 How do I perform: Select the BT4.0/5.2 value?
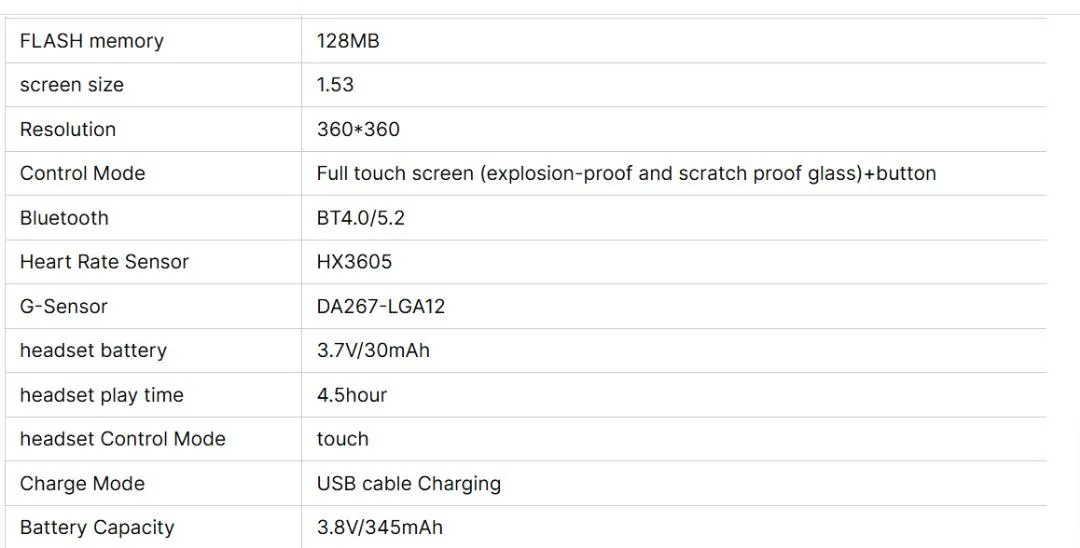click(360, 218)
